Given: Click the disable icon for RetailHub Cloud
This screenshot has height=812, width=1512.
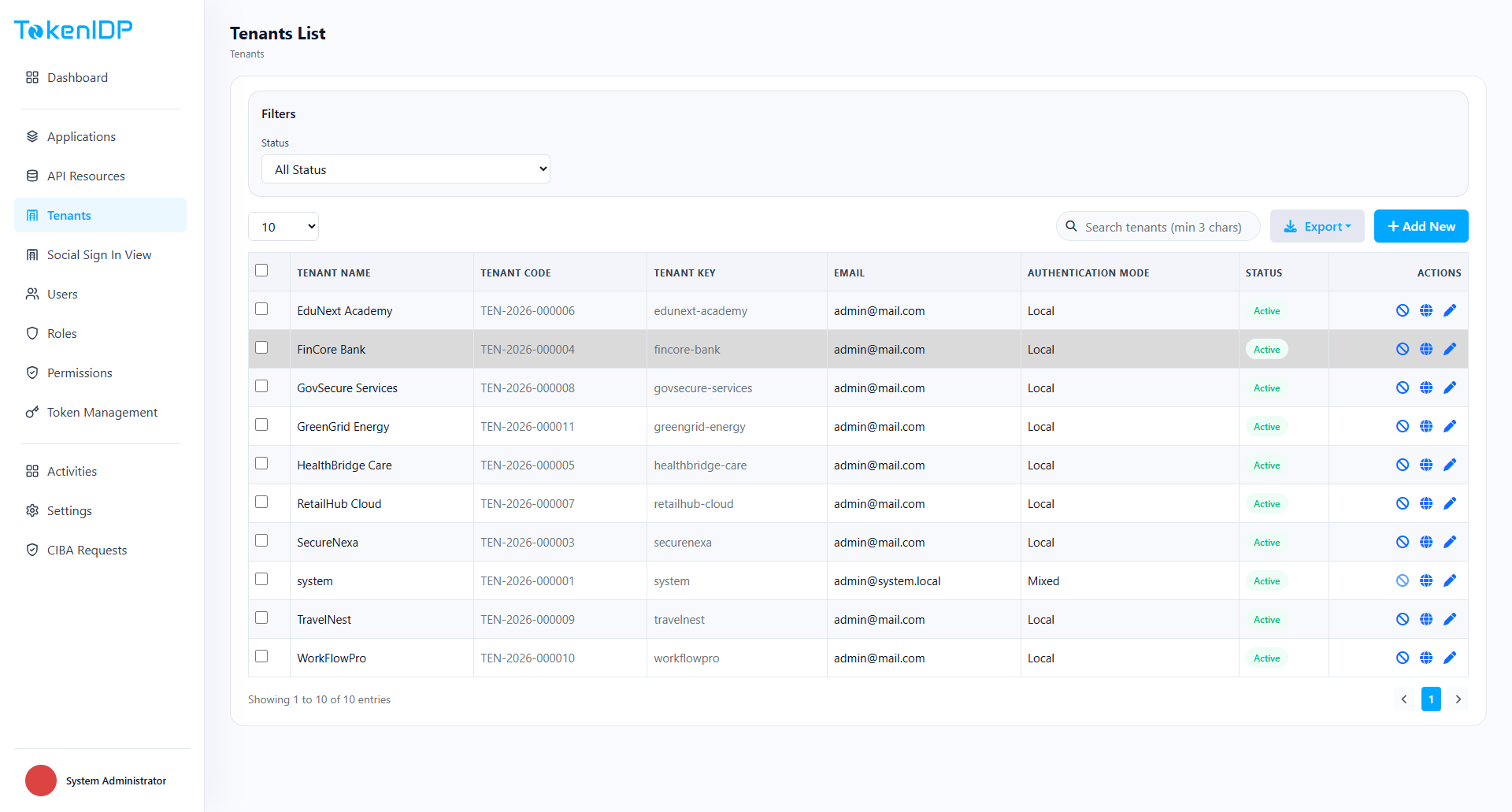Looking at the screenshot, I should click(1403, 503).
